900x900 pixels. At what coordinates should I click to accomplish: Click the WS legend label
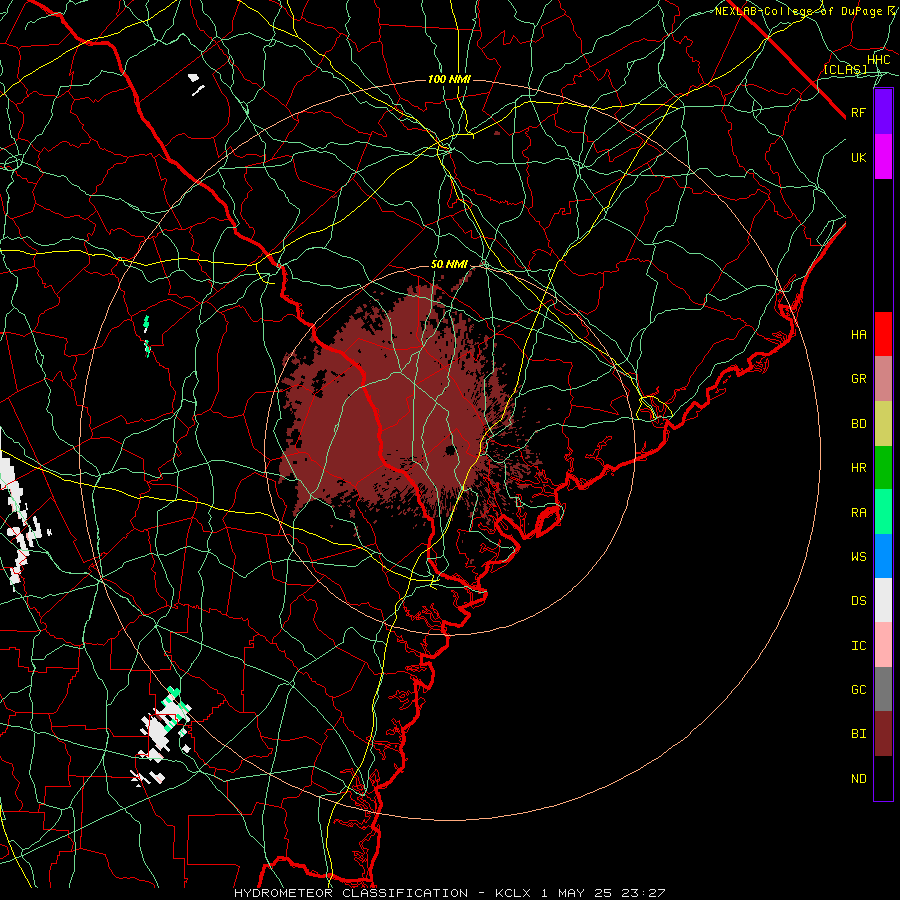pyautogui.click(x=858, y=557)
